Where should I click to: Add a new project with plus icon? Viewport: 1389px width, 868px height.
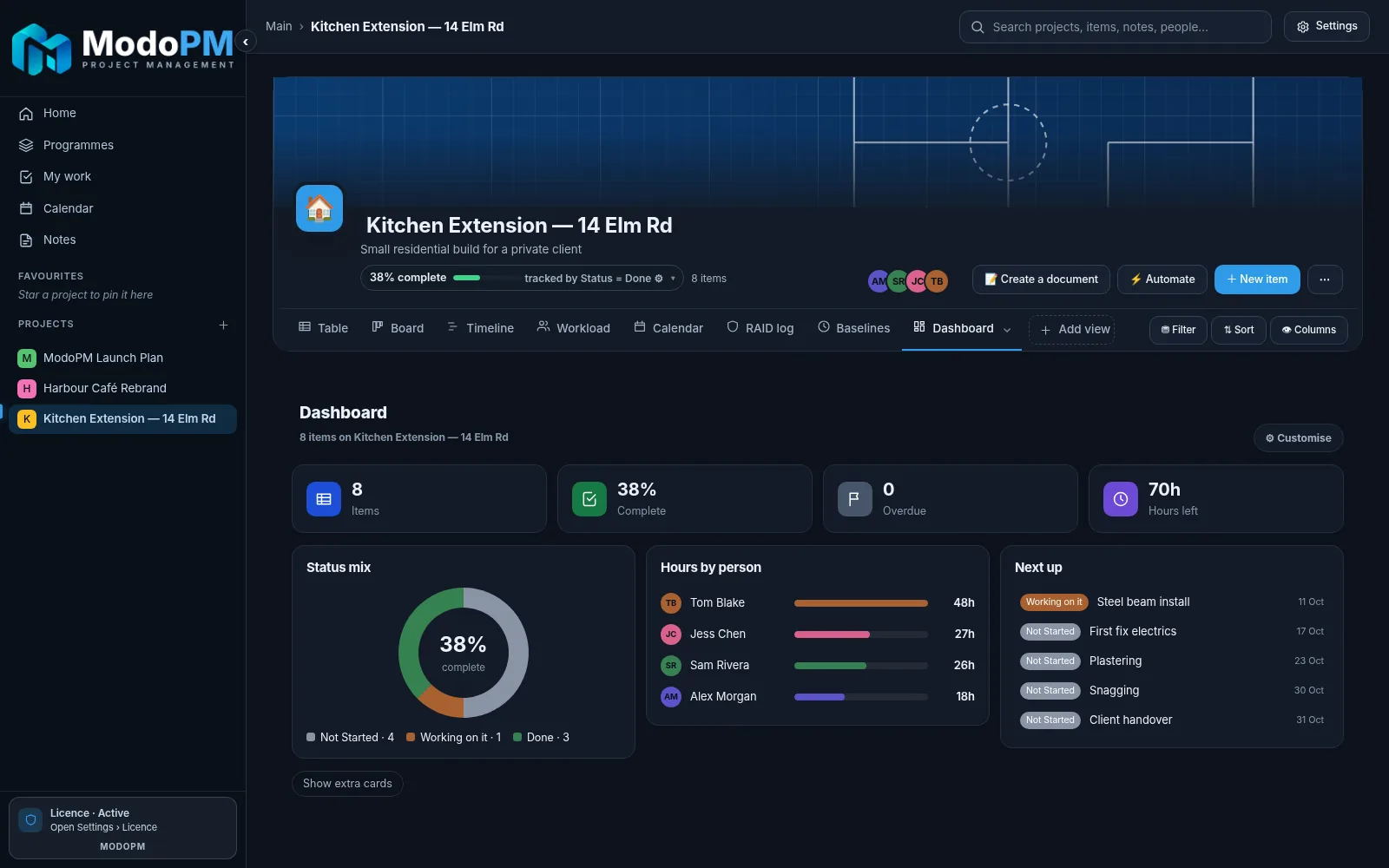coord(223,325)
